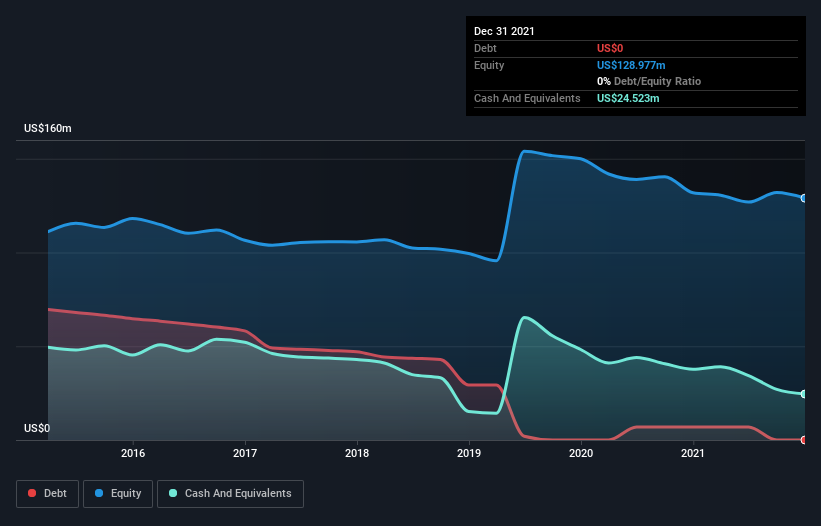Click the cash value US$24.523m in tooltip
This screenshot has height=526, width=821.
[628, 98]
